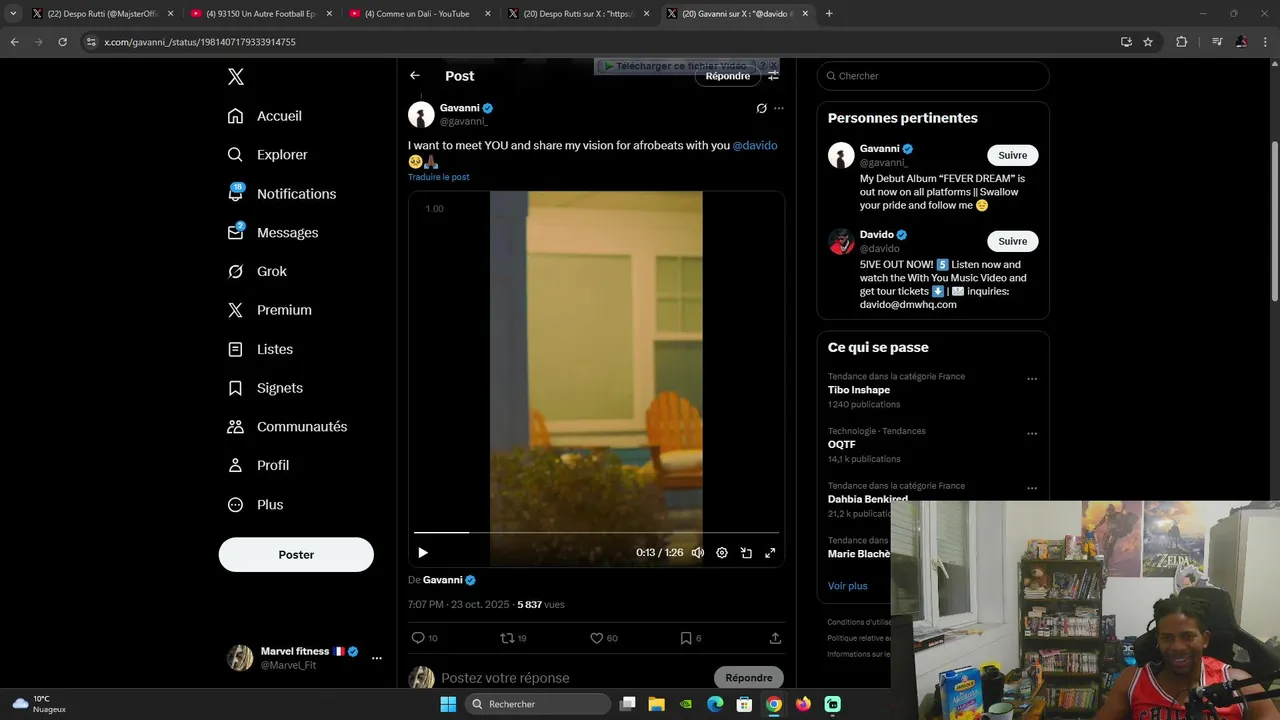The height and width of the screenshot is (720, 1280).
Task: Expand video to fullscreen
Action: coord(770,553)
